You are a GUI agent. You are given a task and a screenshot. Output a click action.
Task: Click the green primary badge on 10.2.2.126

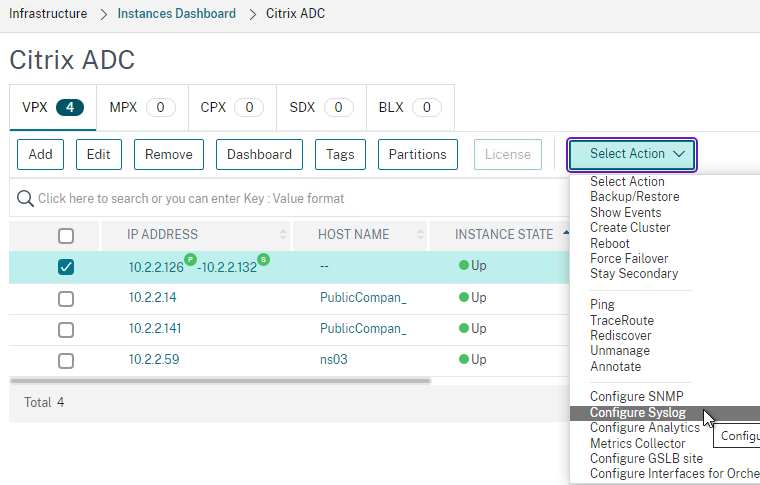[x=190, y=259]
